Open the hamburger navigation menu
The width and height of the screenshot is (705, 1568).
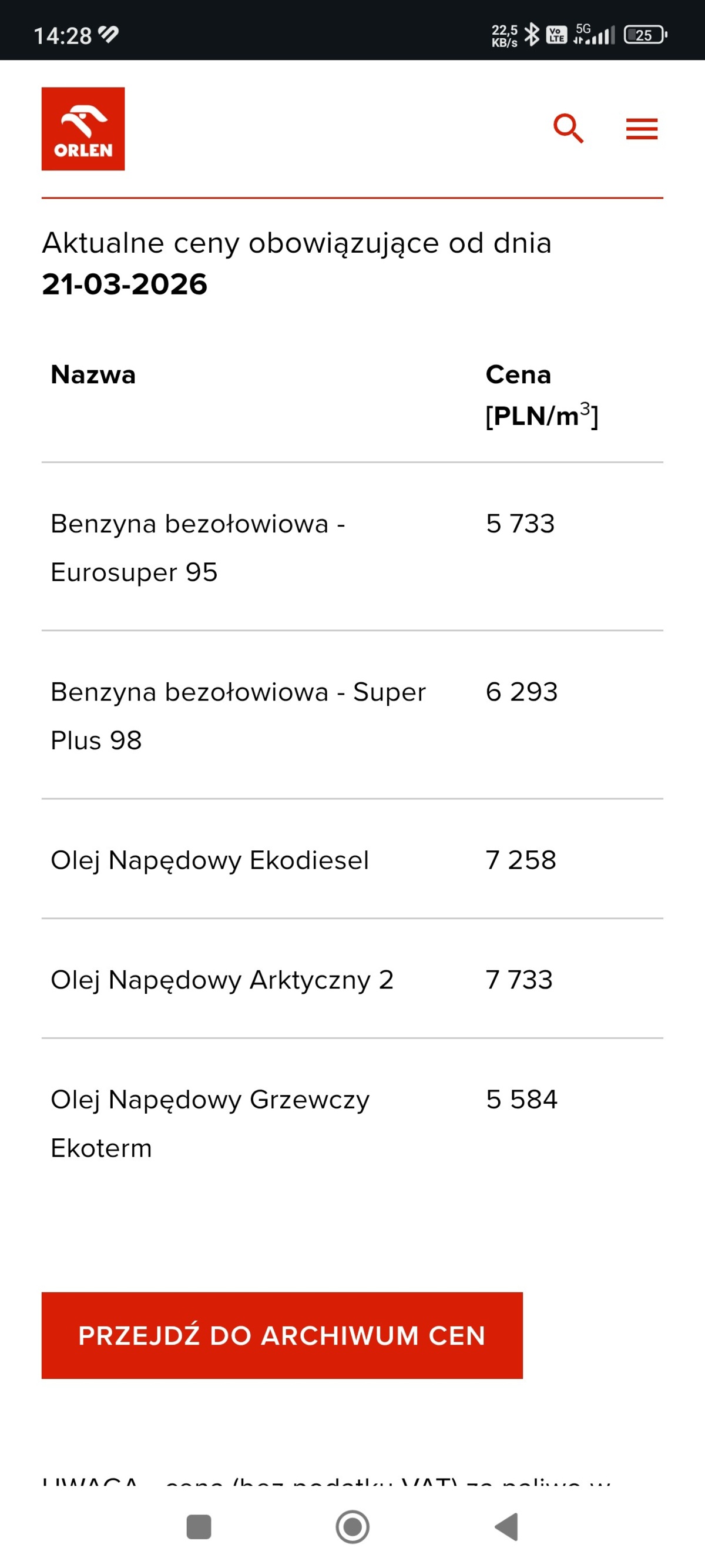tap(641, 129)
